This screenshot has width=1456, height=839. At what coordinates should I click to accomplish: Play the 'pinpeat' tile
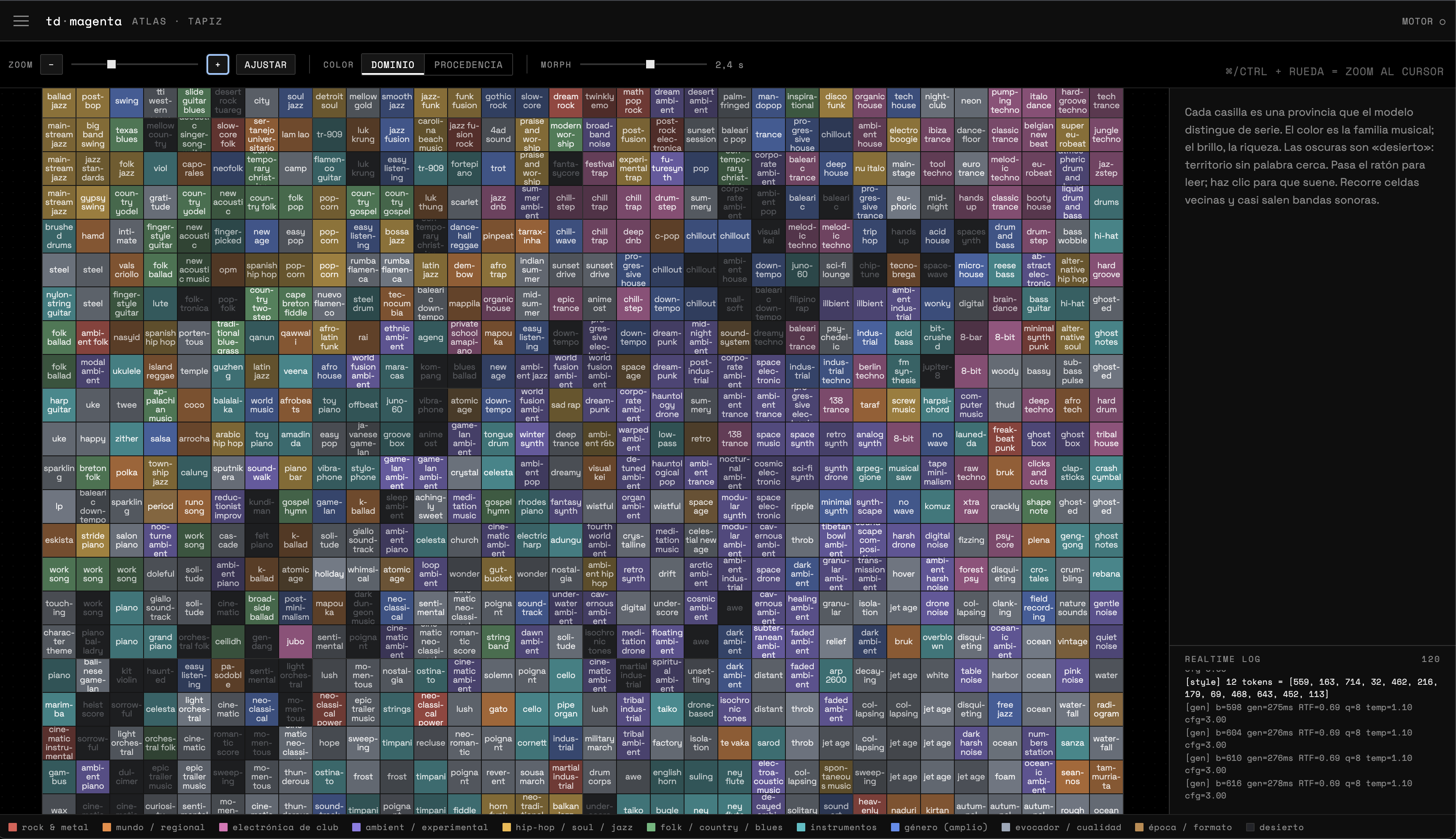pyautogui.click(x=498, y=236)
